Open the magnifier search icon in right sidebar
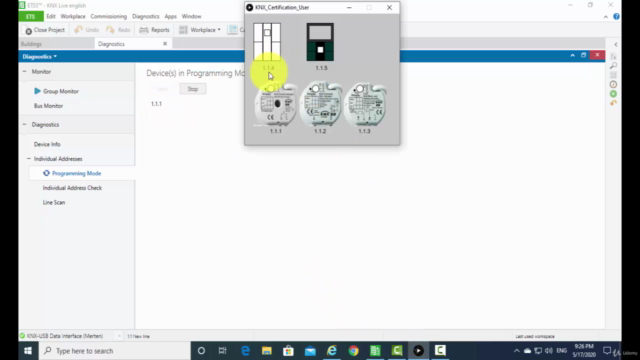This screenshot has height=360, width=640. [x=613, y=65]
